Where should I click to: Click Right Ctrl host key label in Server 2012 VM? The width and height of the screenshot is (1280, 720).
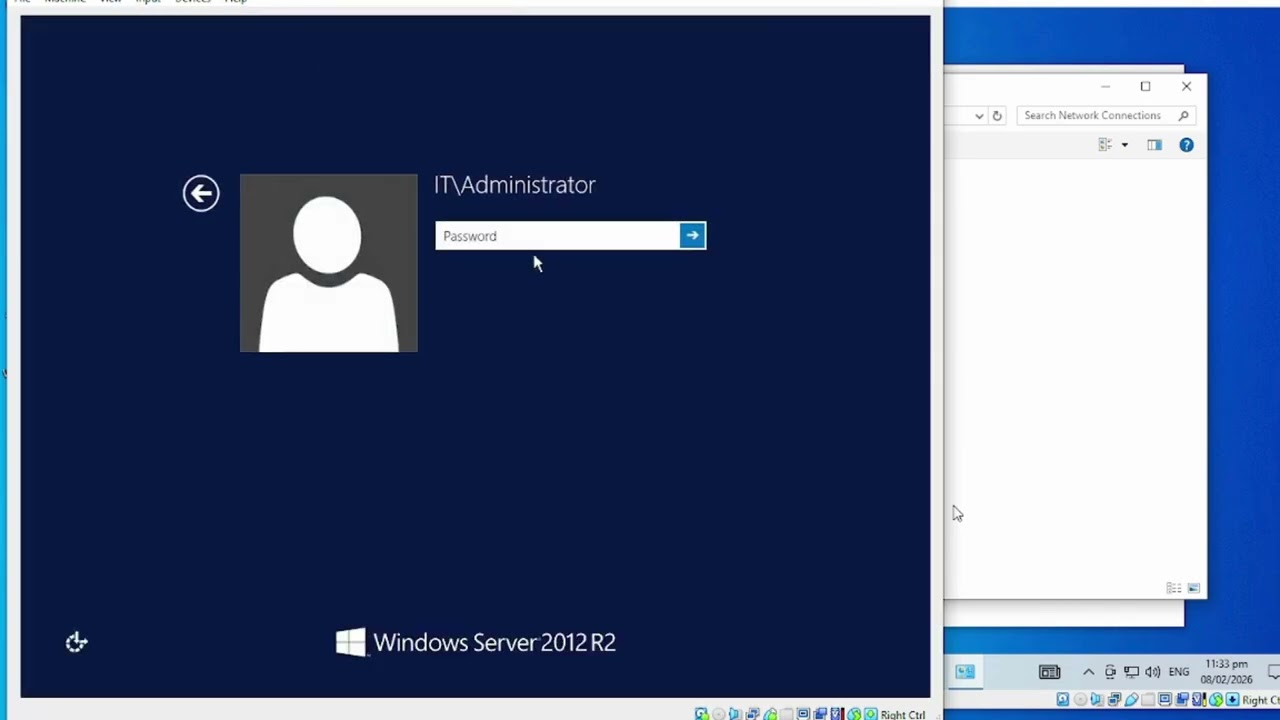(903, 714)
